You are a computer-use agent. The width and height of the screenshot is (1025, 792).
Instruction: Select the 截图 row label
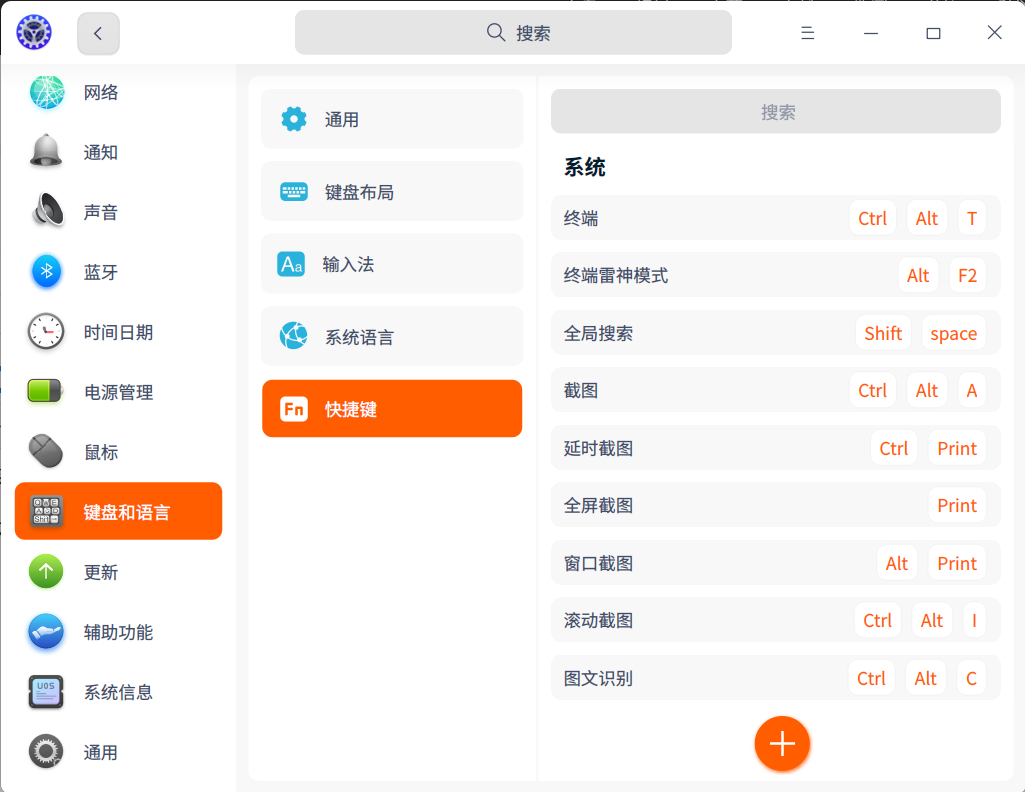(580, 390)
